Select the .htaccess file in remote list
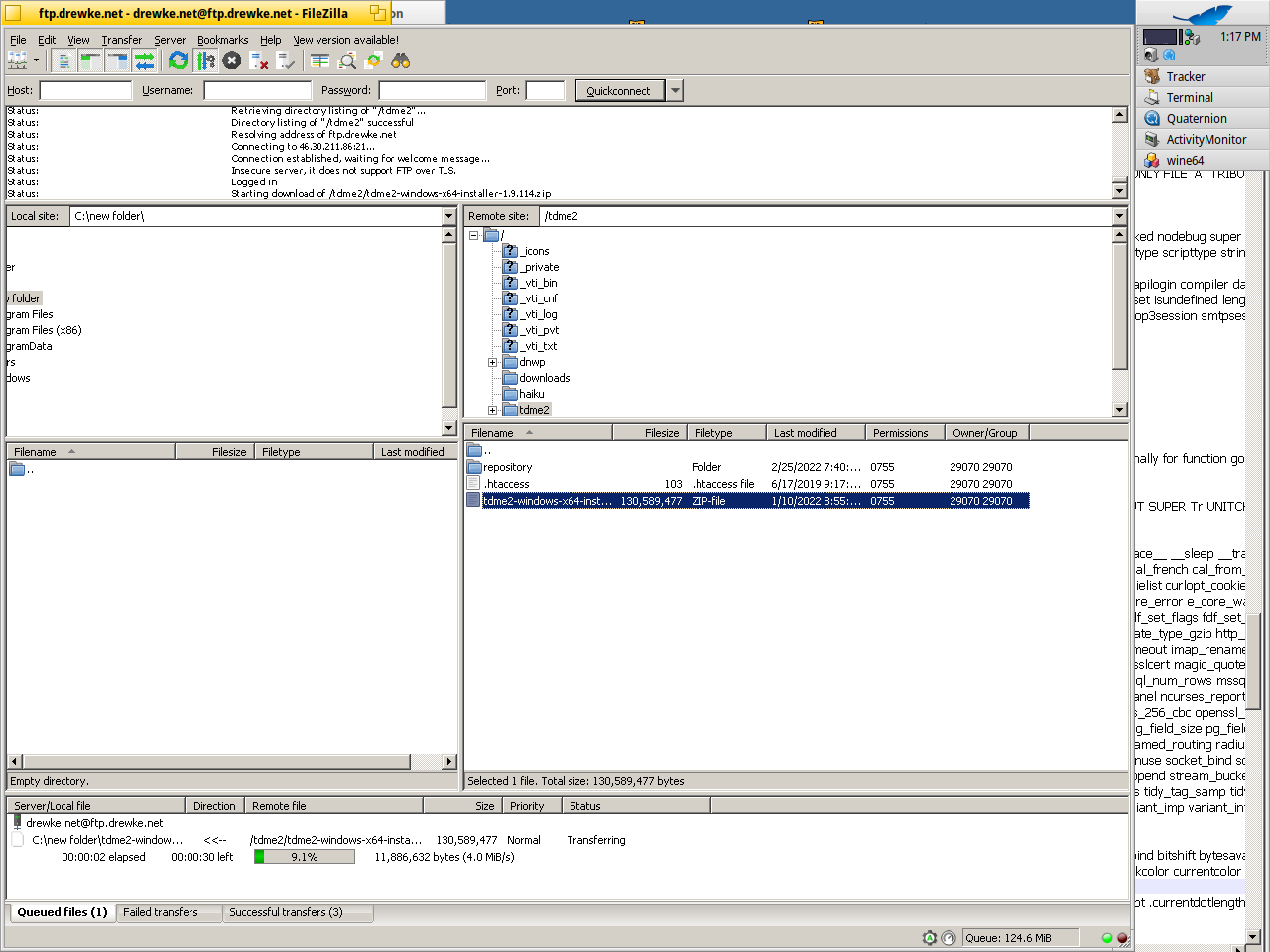Viewport: 1270px width, 952px height. pyautogui.click(x=748, y=484)
